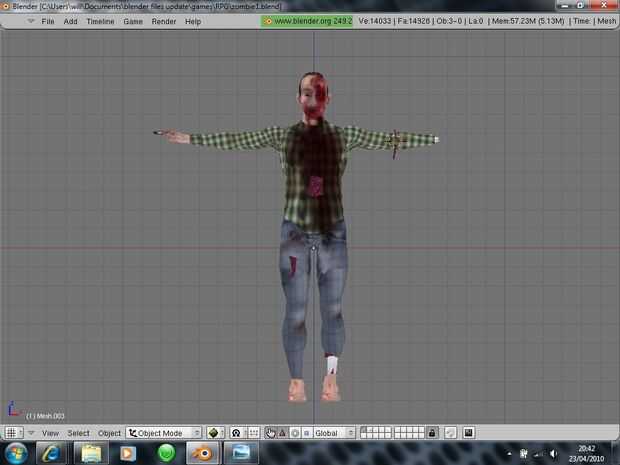Click Select in the 3D view header
The width and height of the screenshot is (620, 465).
(78, 433)
